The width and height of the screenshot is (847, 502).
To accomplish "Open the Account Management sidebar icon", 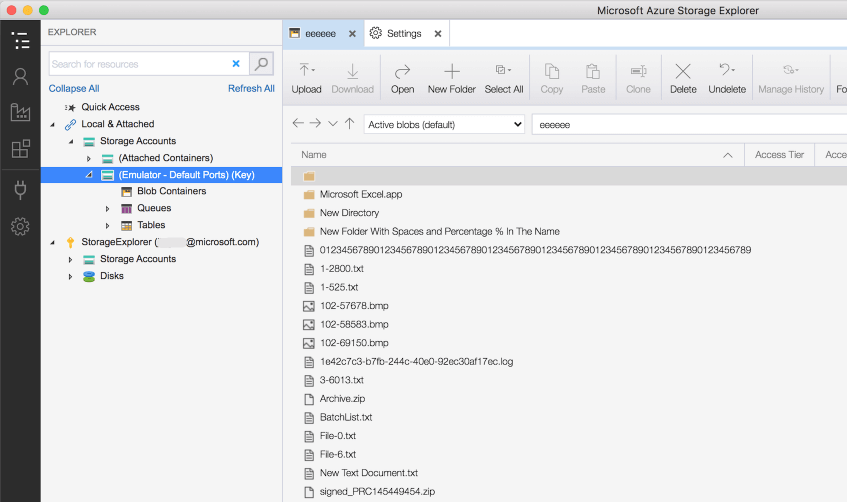I will (x=20, y=77).
